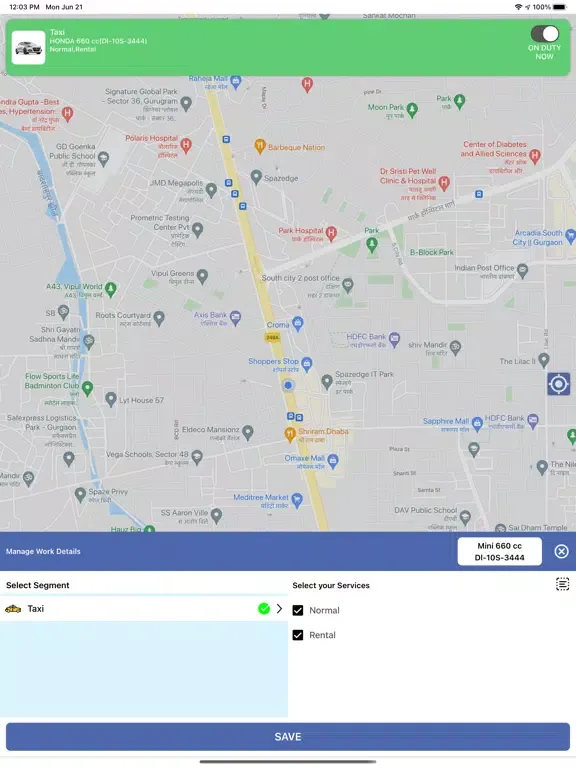The height and width of the screenshot is (768, 576).
Task: Tap the Park Hospital marker
Action: tap(332, 233)
